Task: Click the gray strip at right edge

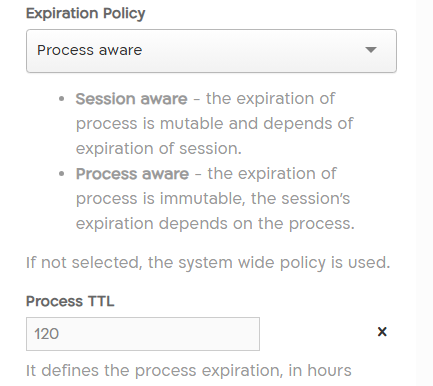Action: pyautogui.click(x=424, y=193)
